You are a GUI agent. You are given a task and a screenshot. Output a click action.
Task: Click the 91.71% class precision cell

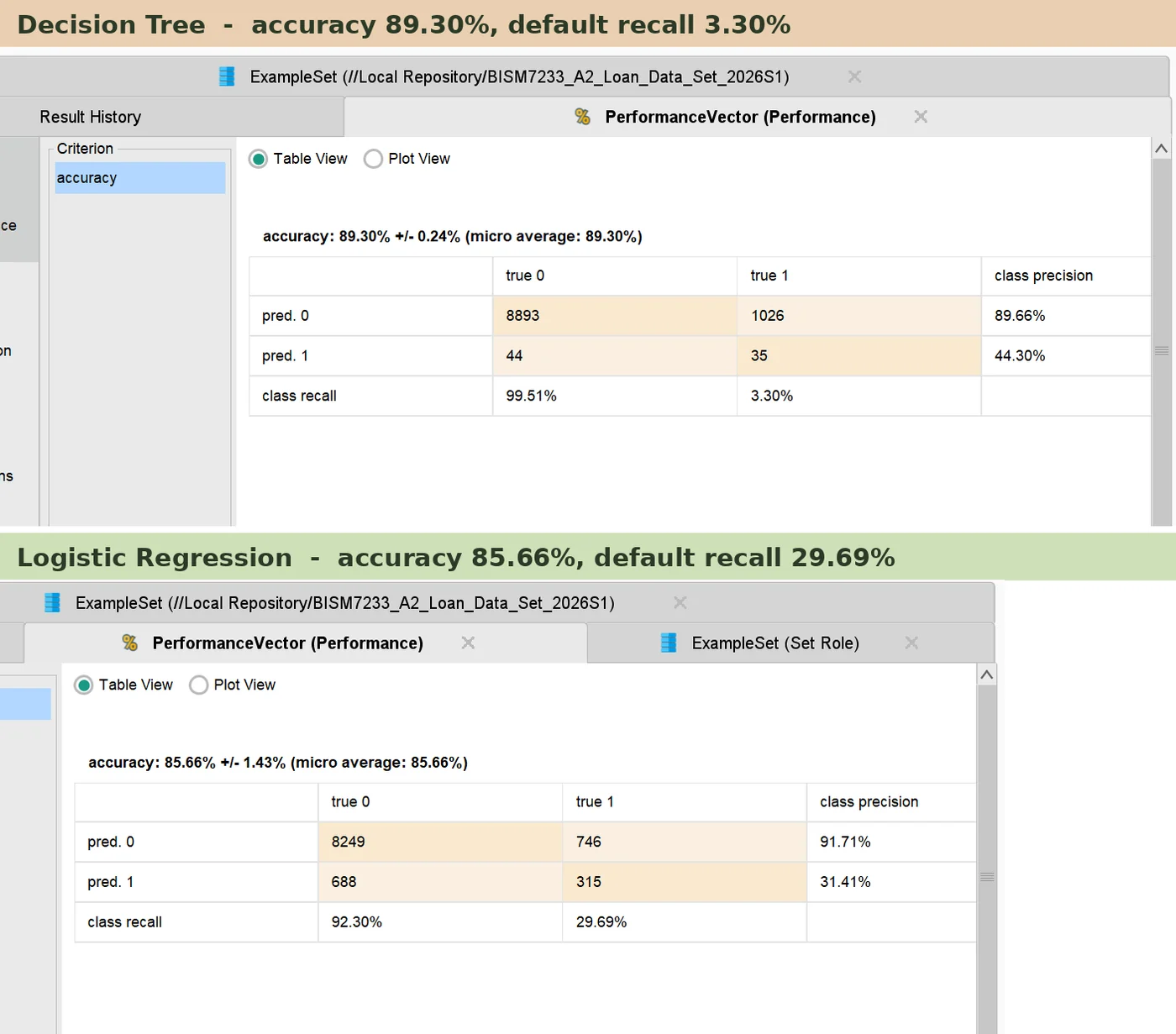click(891, 842)
